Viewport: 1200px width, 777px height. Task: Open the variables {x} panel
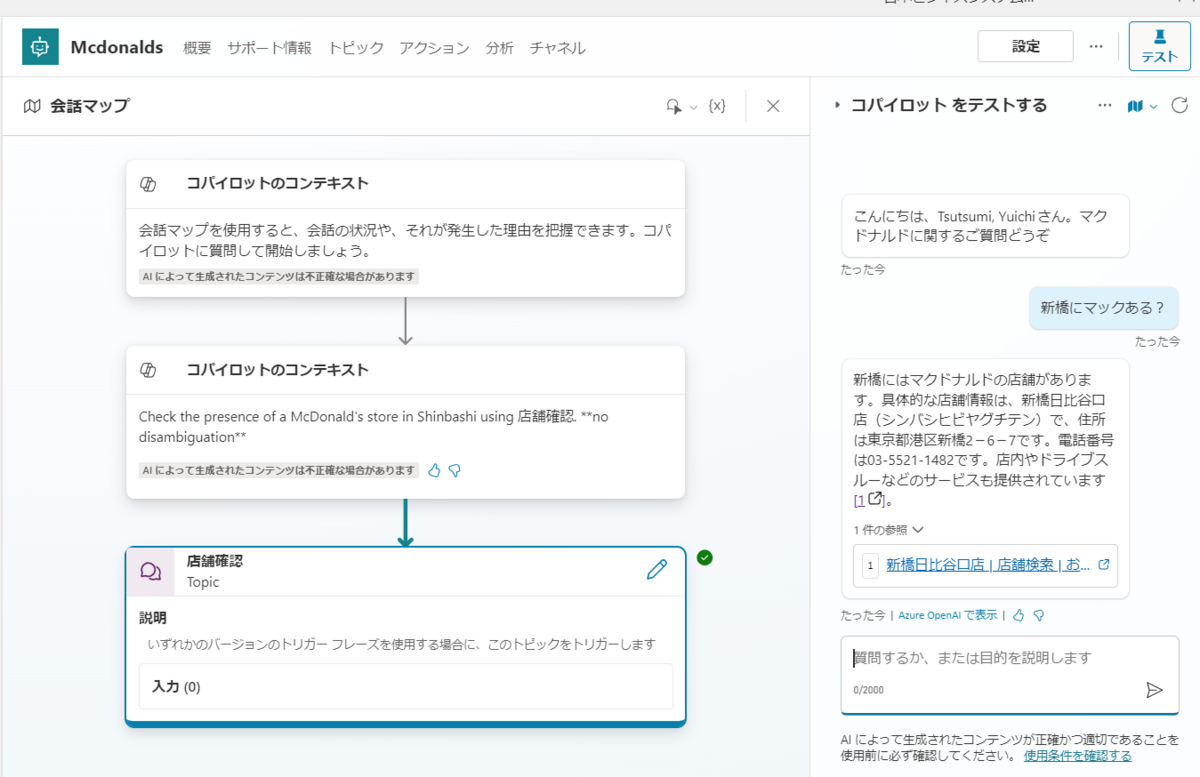[716, 106]
